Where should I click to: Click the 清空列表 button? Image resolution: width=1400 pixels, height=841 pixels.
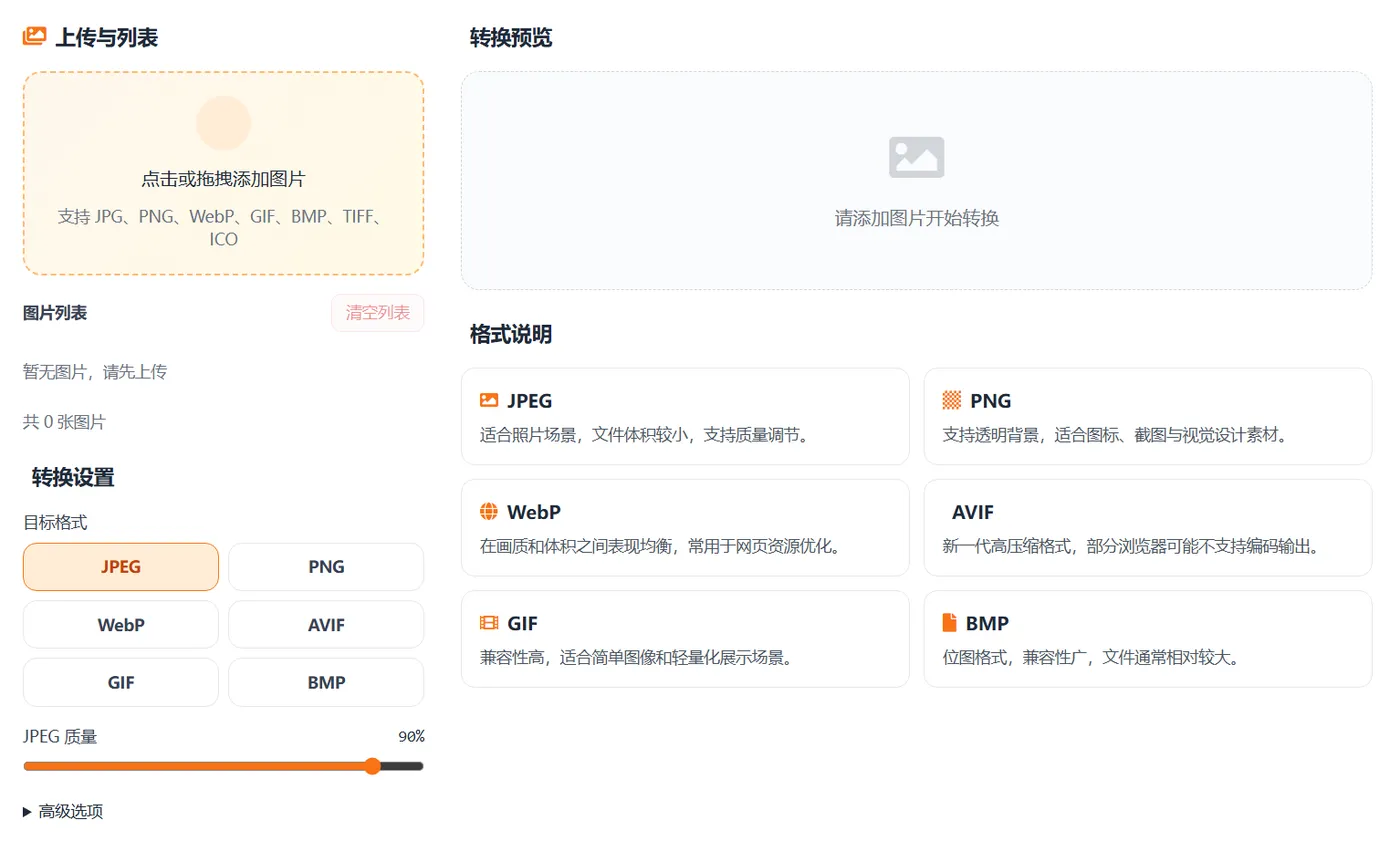pos(377,312)
